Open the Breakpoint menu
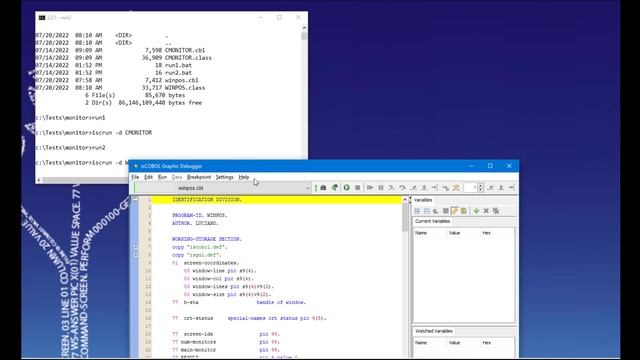 (x=199, y=177)
